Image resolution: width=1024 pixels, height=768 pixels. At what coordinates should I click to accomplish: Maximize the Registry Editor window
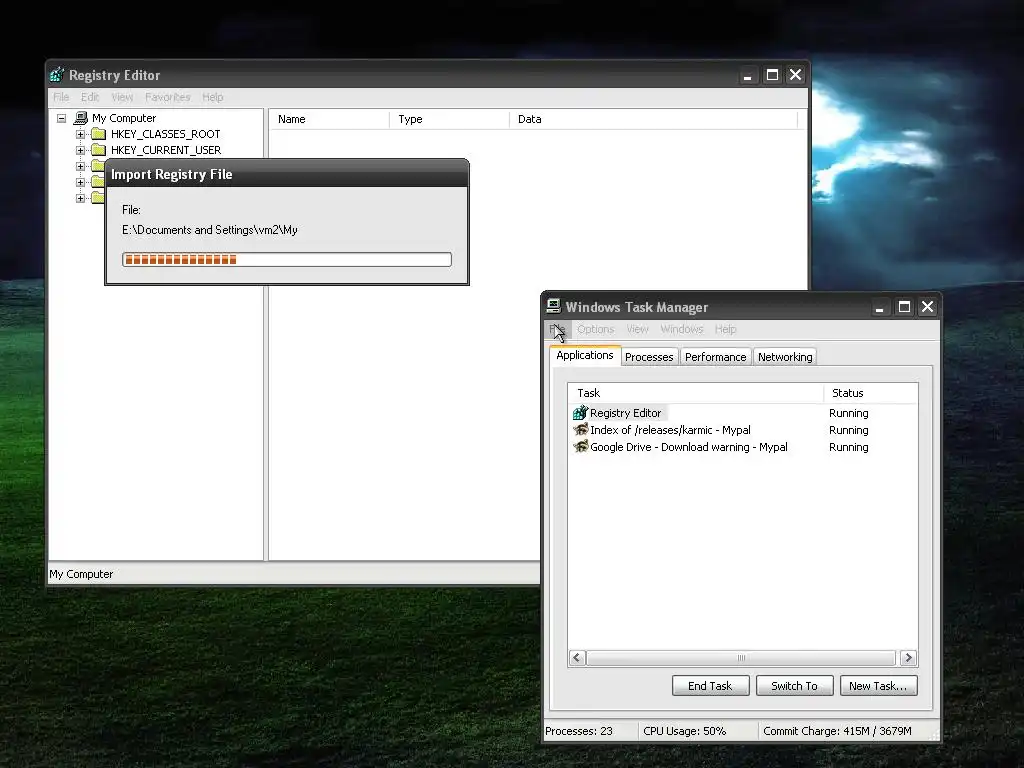click(x=772, y=75)
